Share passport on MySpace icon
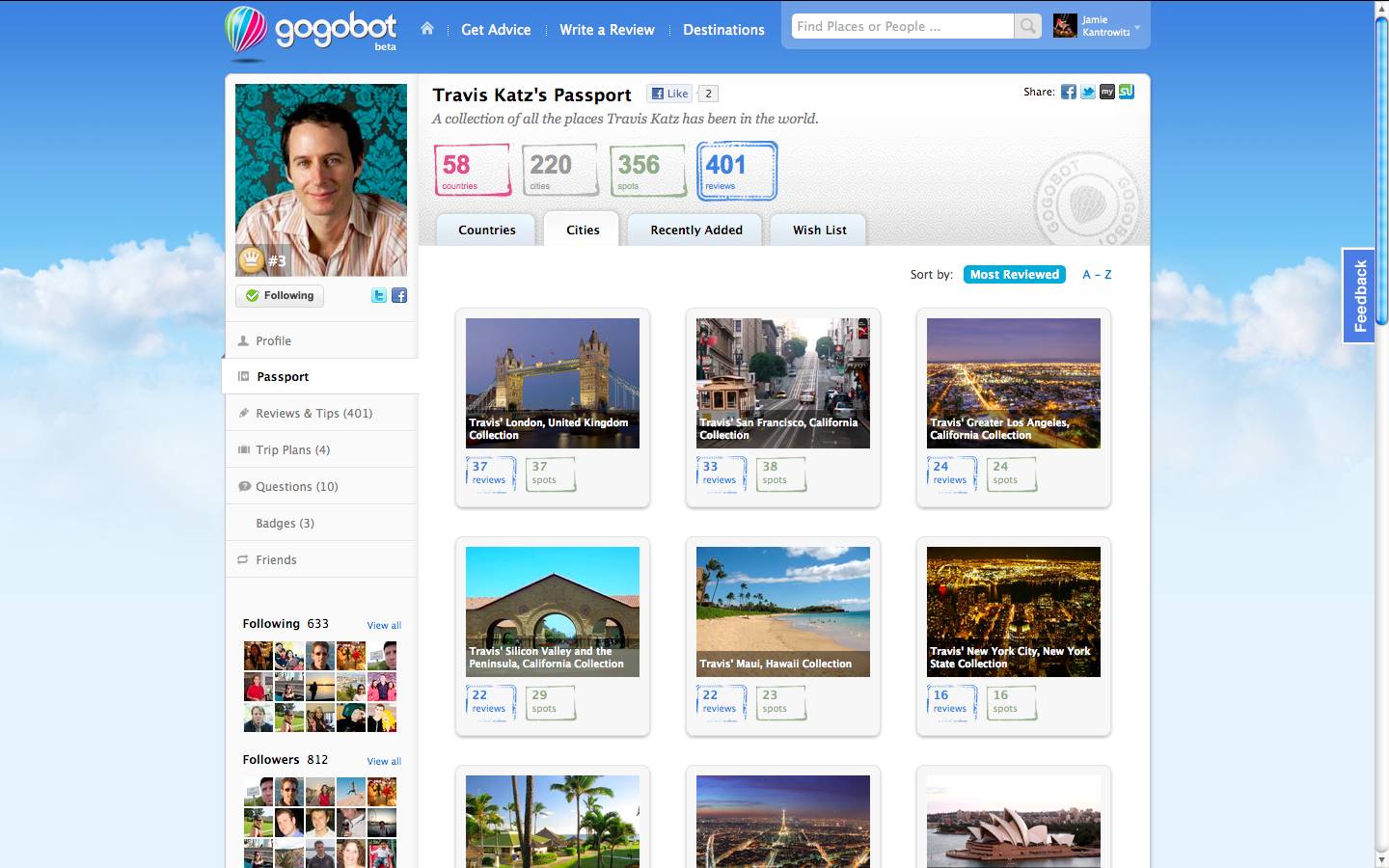This screenshot has height=868, width=1389. (x=1107, y=92)
